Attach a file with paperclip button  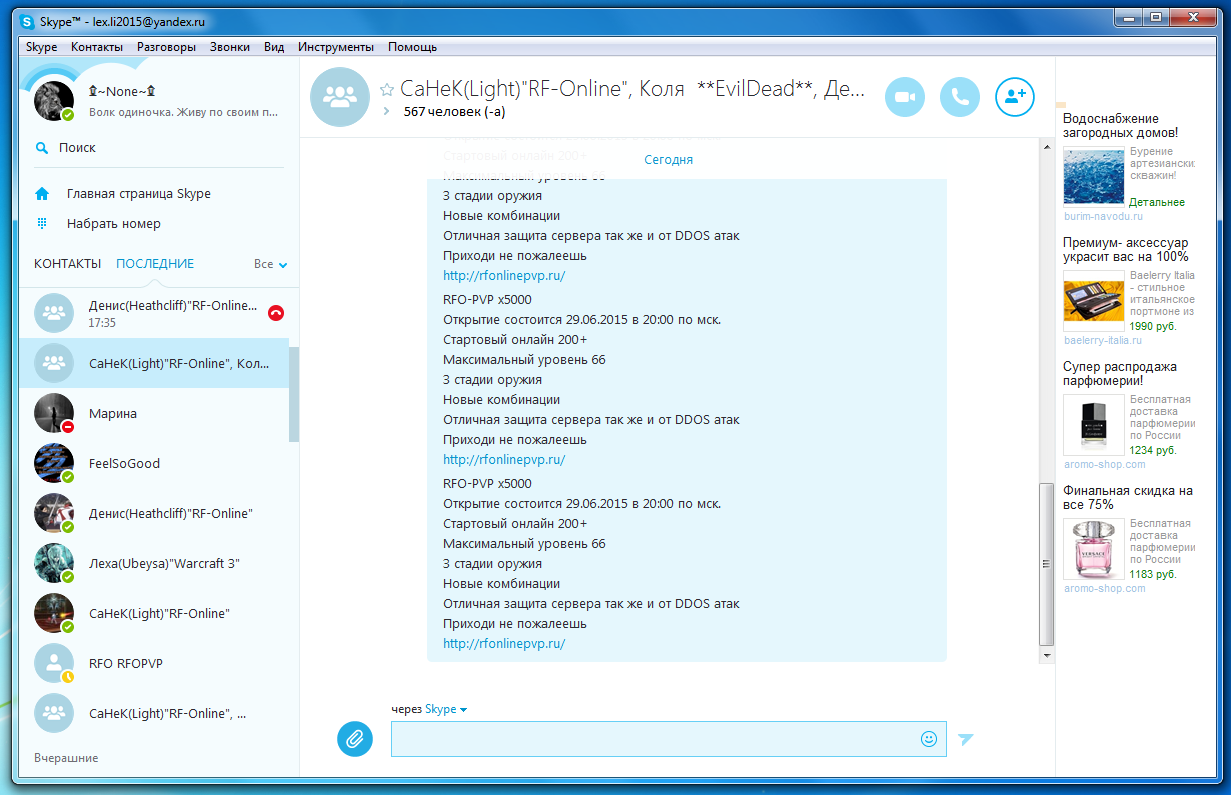click(x=354, y=739)
